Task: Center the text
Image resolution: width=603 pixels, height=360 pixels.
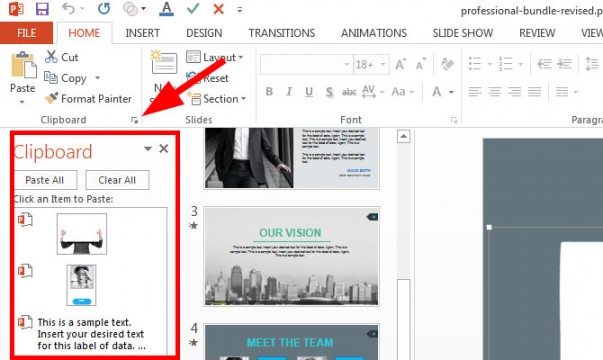Action: [x=495, y=92]
